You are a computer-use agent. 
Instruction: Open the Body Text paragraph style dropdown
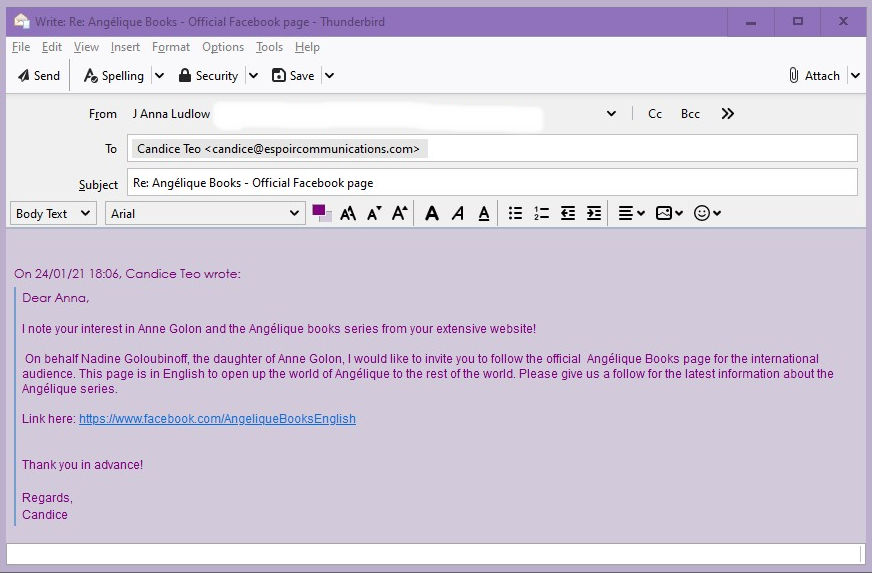[x=53, y=213]
